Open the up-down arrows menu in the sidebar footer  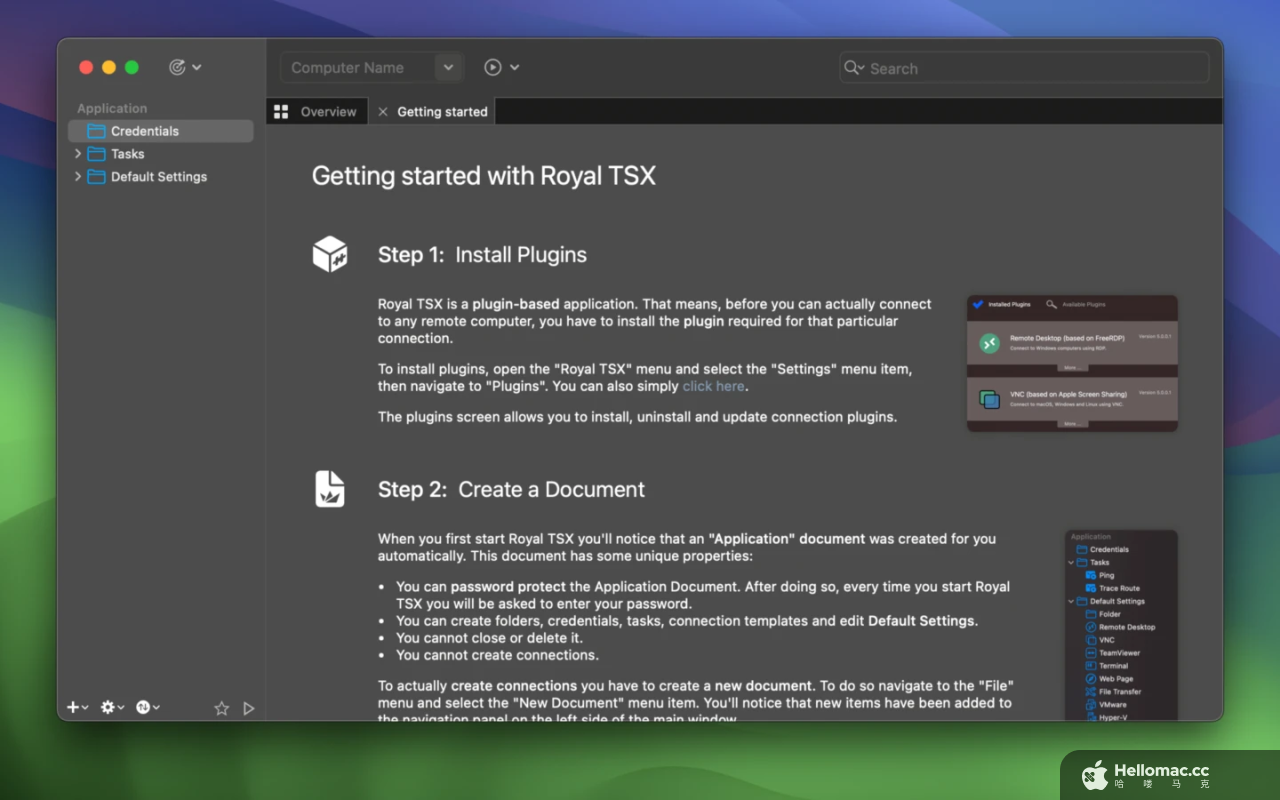(x=147, y=707)
